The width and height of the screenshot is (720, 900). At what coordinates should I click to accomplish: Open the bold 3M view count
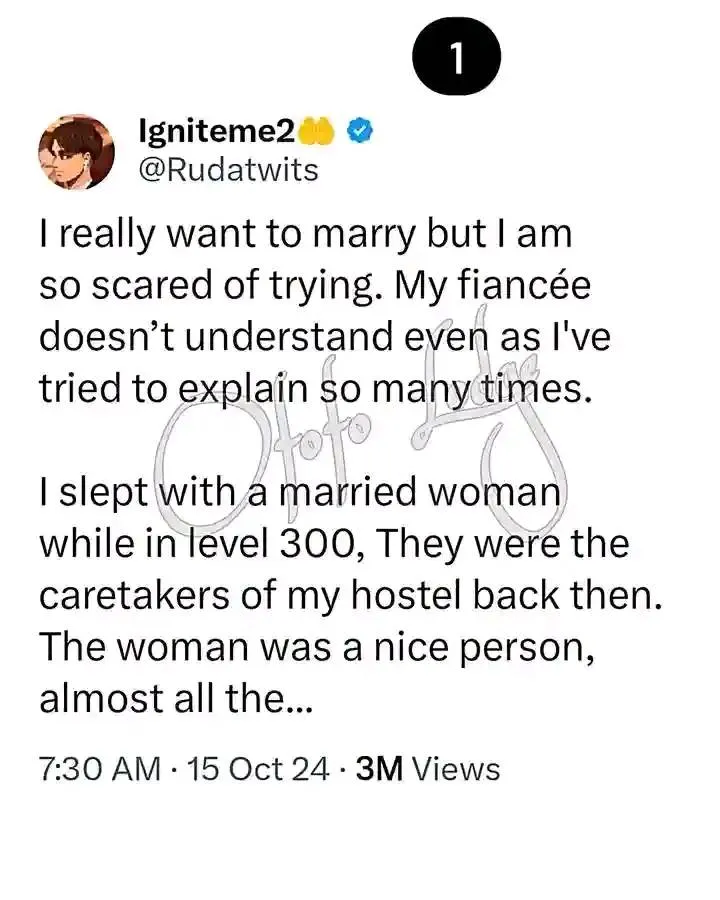click(379, 769)
